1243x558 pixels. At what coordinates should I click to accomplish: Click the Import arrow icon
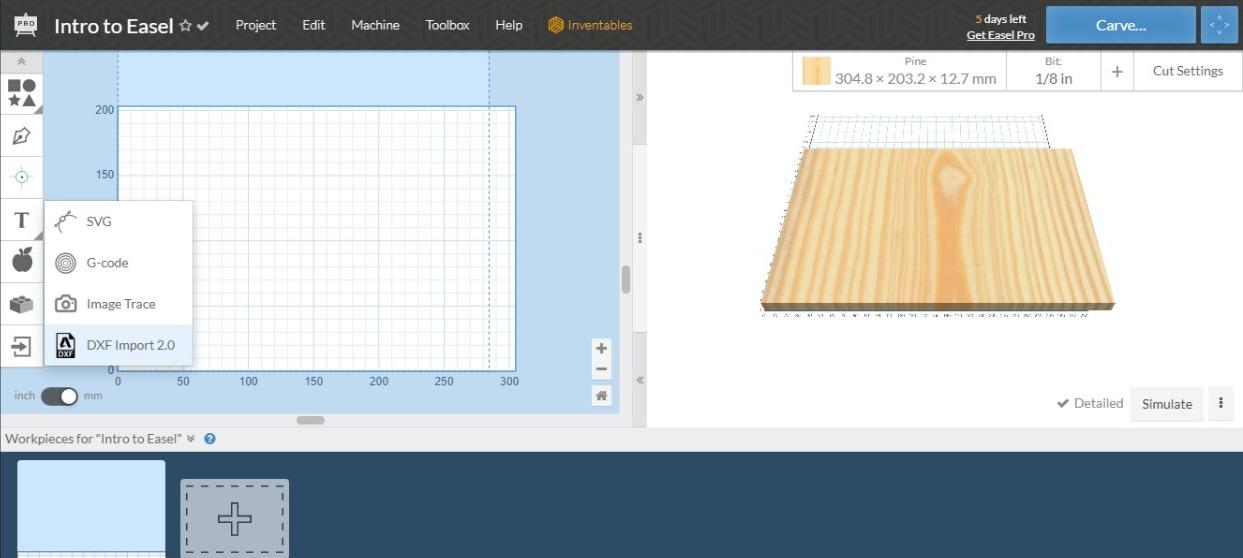pos(21,346)
